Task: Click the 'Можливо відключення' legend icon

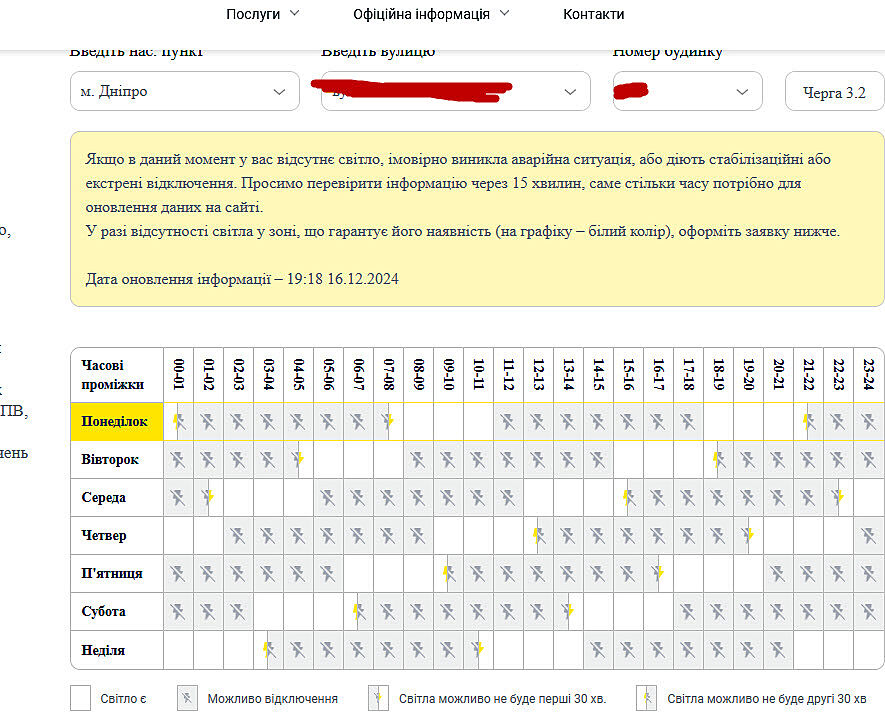Action: [x=187, y=698]
